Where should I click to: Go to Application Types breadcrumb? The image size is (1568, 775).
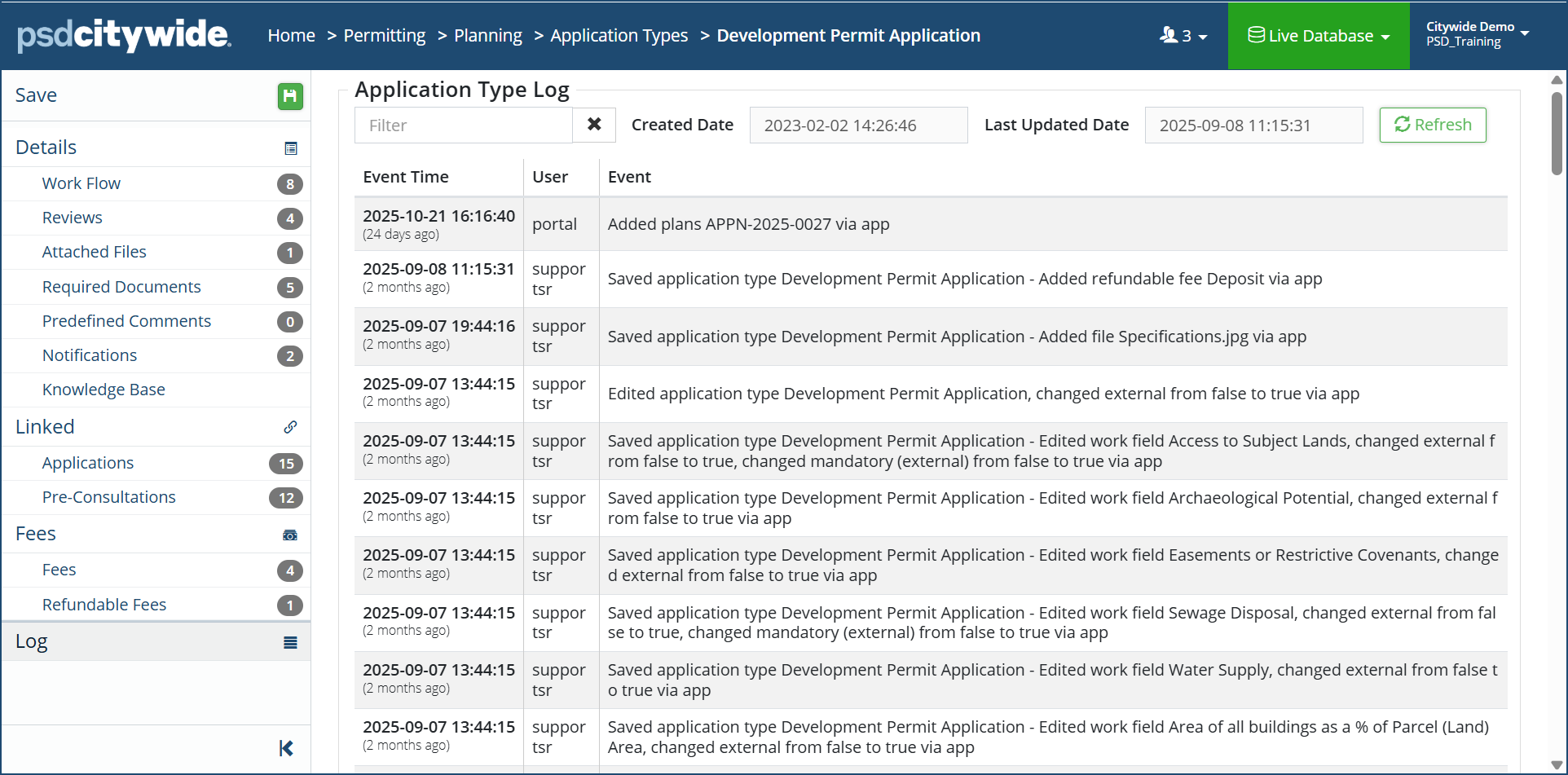click(x=619, y=36)
